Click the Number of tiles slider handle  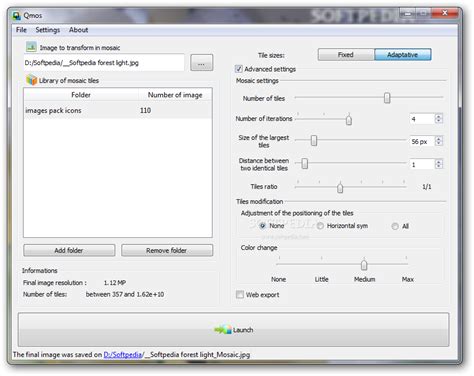pos(387,98)
